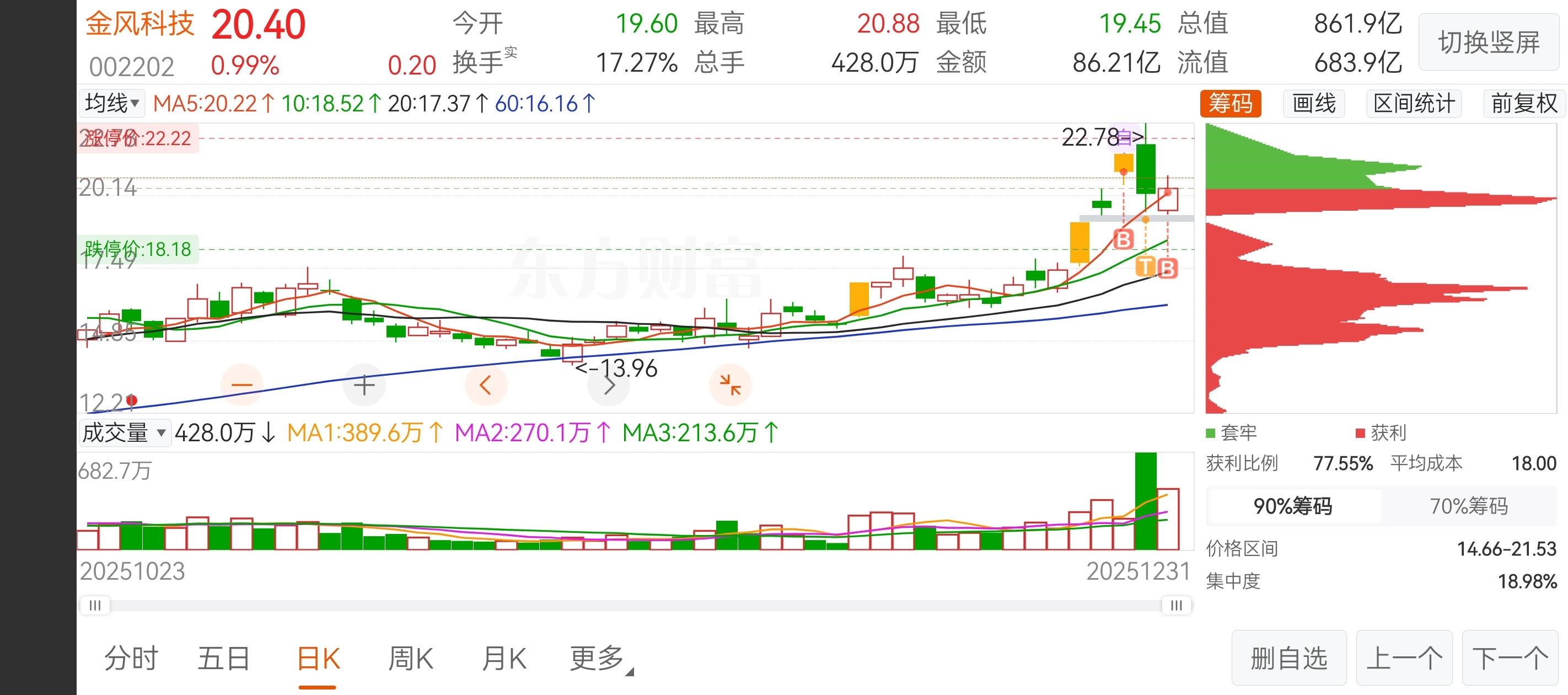Toggle the 筹码 chip distribution panel
The height and width of the screenshot is (695, 1568).
tap(1229, 104)
